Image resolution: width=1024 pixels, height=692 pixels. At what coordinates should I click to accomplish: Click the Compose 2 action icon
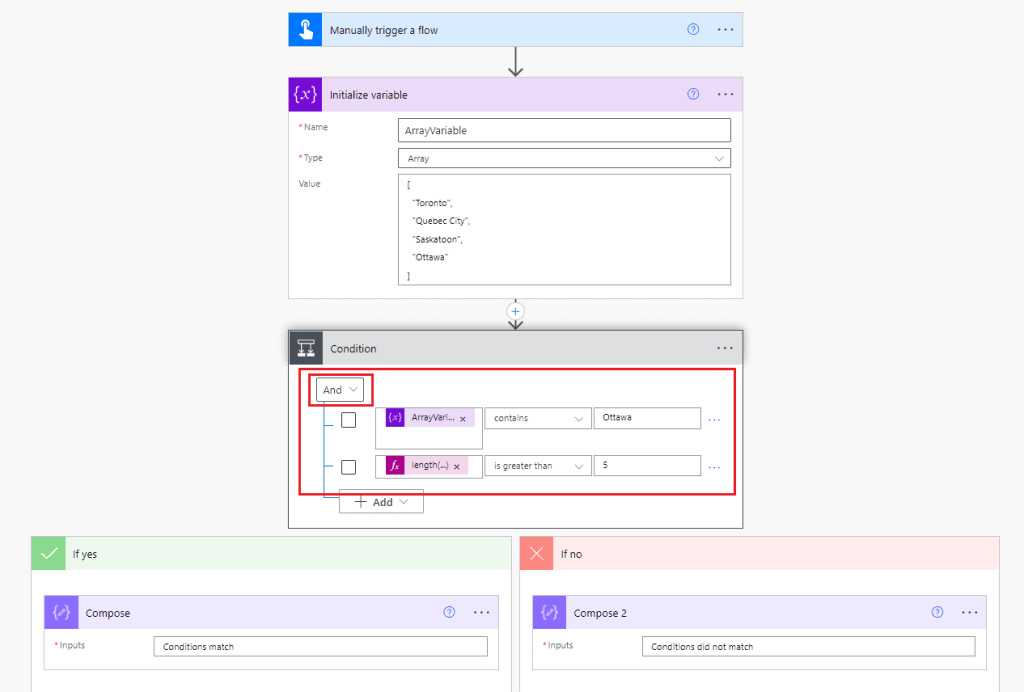click(549, 612)
